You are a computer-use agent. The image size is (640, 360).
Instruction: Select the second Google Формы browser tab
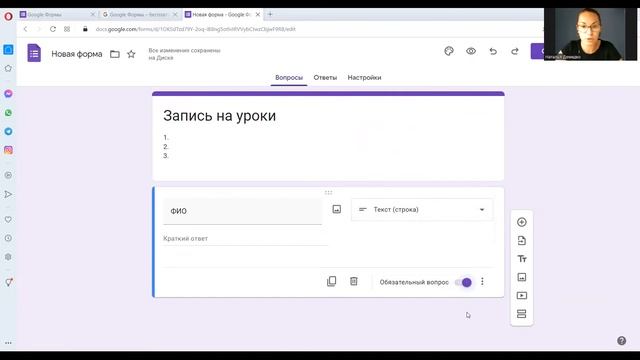tap(139, 15)
